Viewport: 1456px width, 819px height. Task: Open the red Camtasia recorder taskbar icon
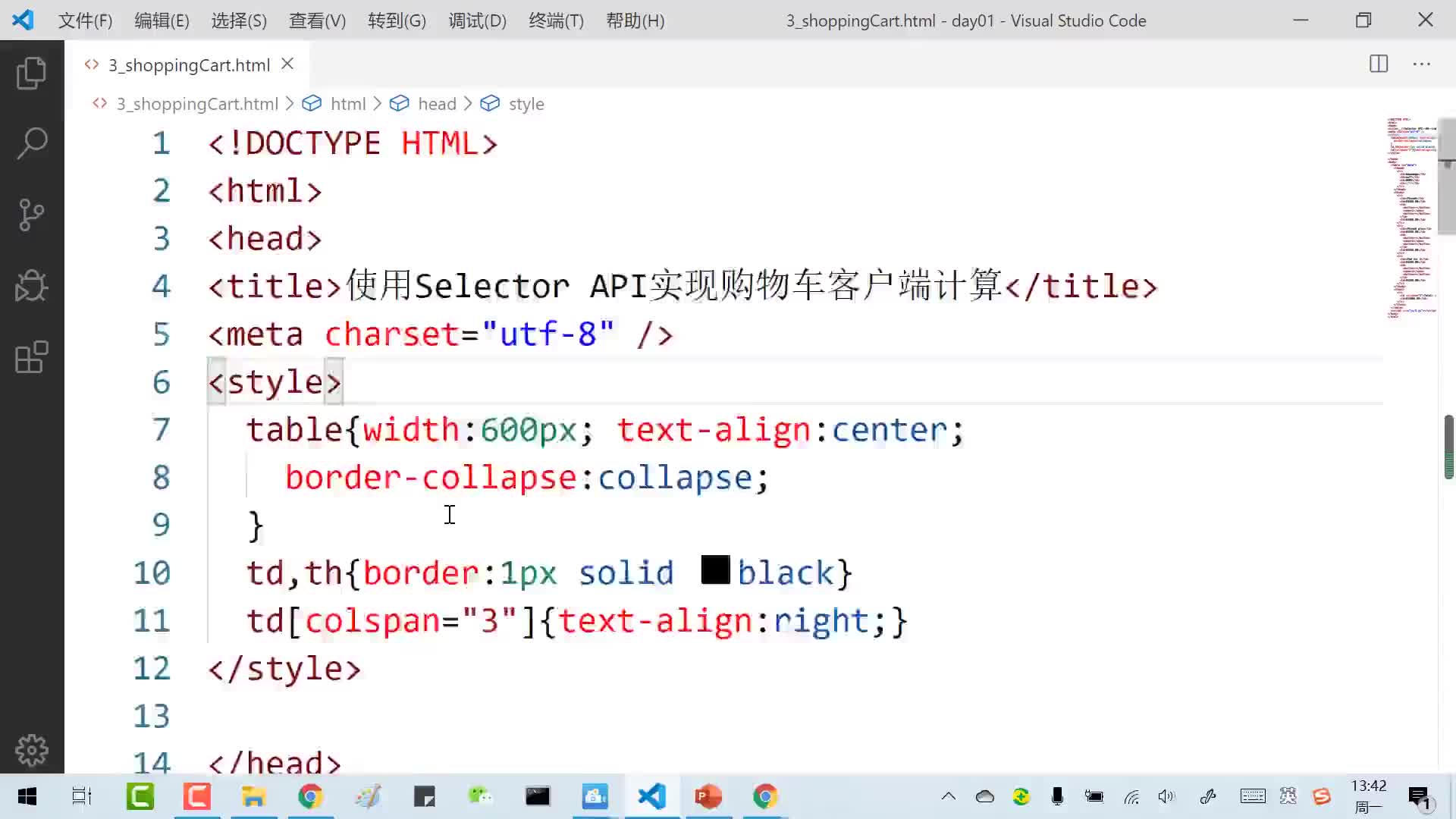pyautogui.click(x=197, y=796)
